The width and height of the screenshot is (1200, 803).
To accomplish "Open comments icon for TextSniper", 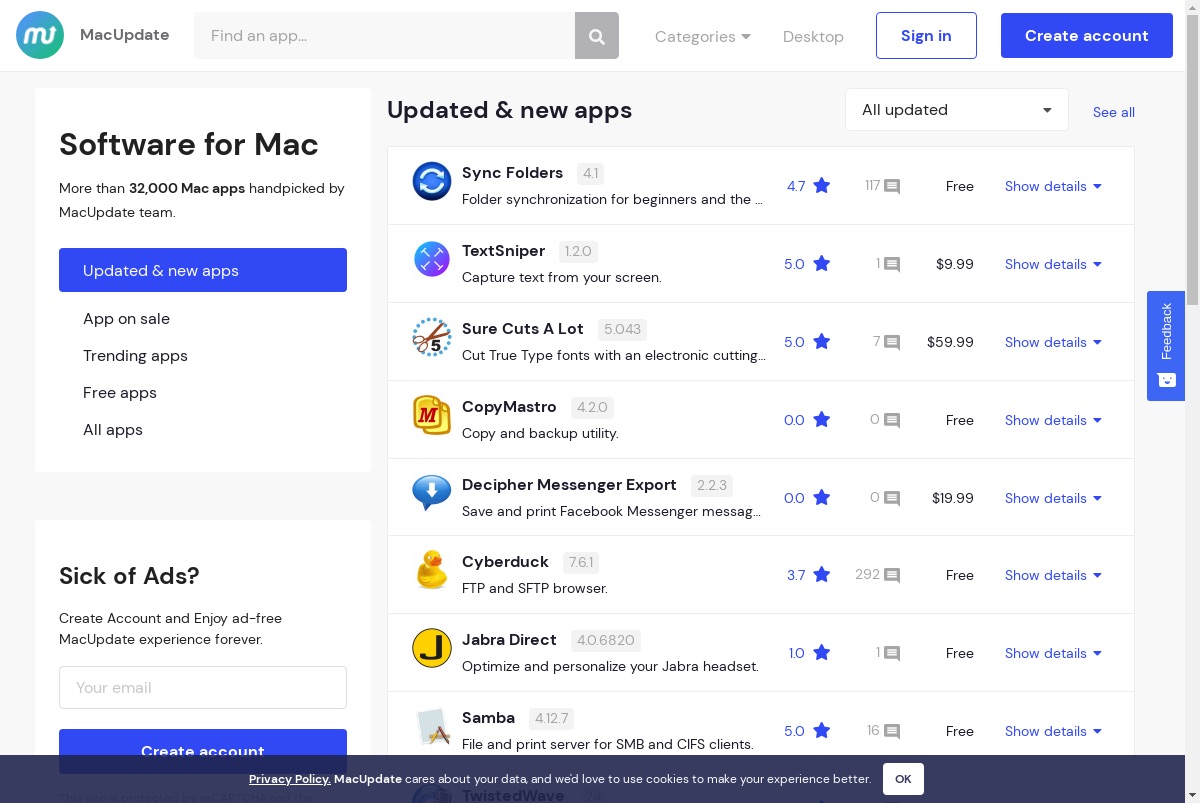I will point(892,265).
